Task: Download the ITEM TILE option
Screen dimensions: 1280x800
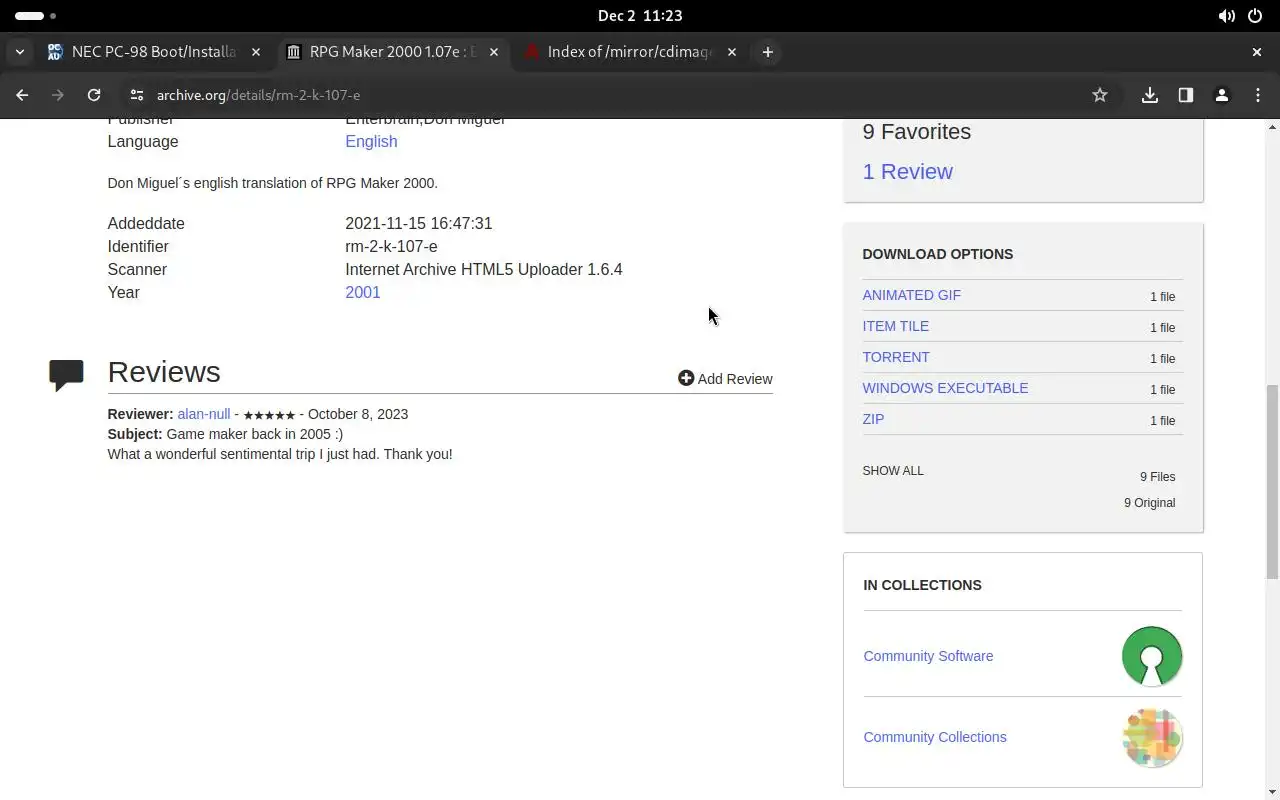Action: (895, 326)
